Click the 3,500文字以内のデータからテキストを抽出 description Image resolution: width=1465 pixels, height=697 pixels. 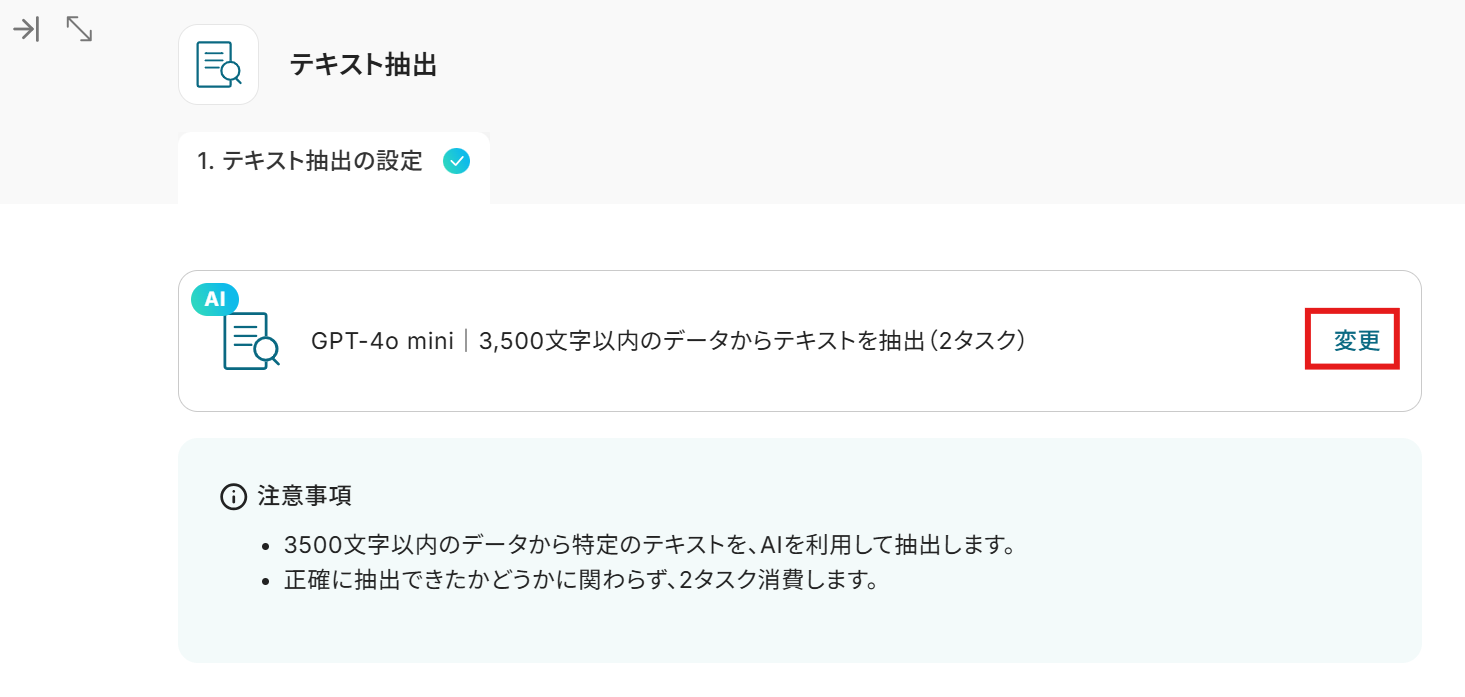pyautogui.click(x=700, y=341)
